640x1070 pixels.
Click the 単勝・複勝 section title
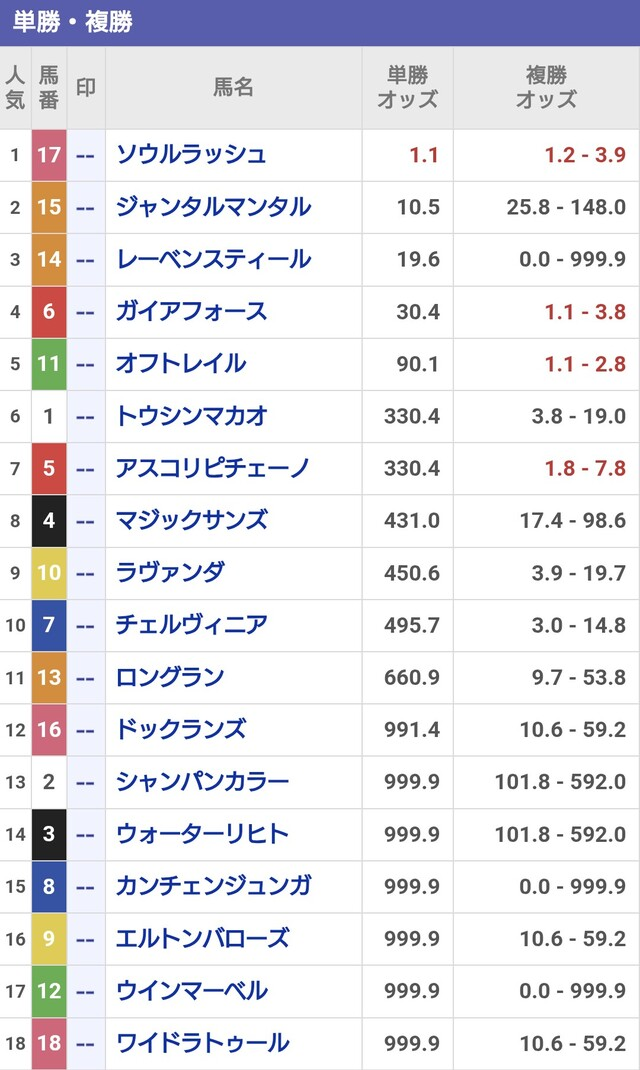(x=73, y=22)
